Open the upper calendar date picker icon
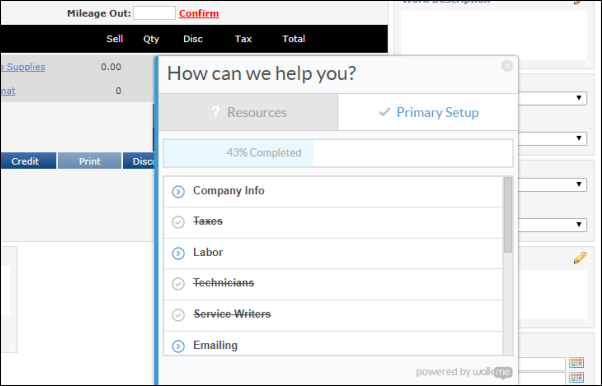The image size is (602, 386). [x=577, y=362]
